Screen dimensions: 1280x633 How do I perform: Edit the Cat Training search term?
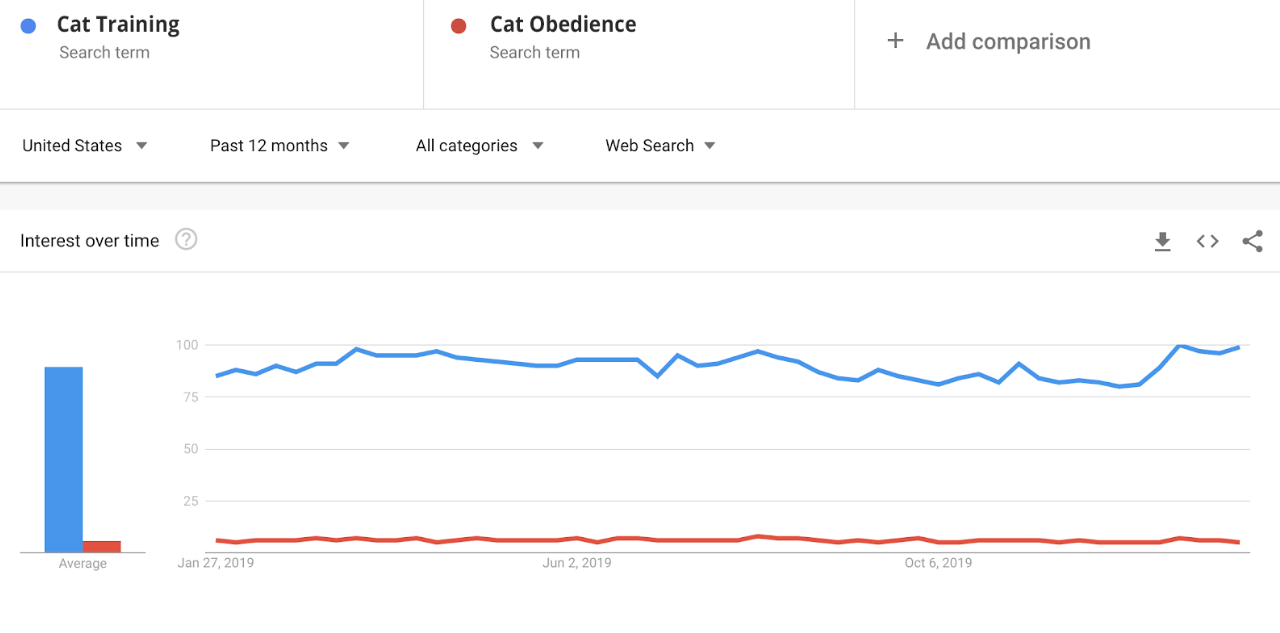tap(118, 25)
